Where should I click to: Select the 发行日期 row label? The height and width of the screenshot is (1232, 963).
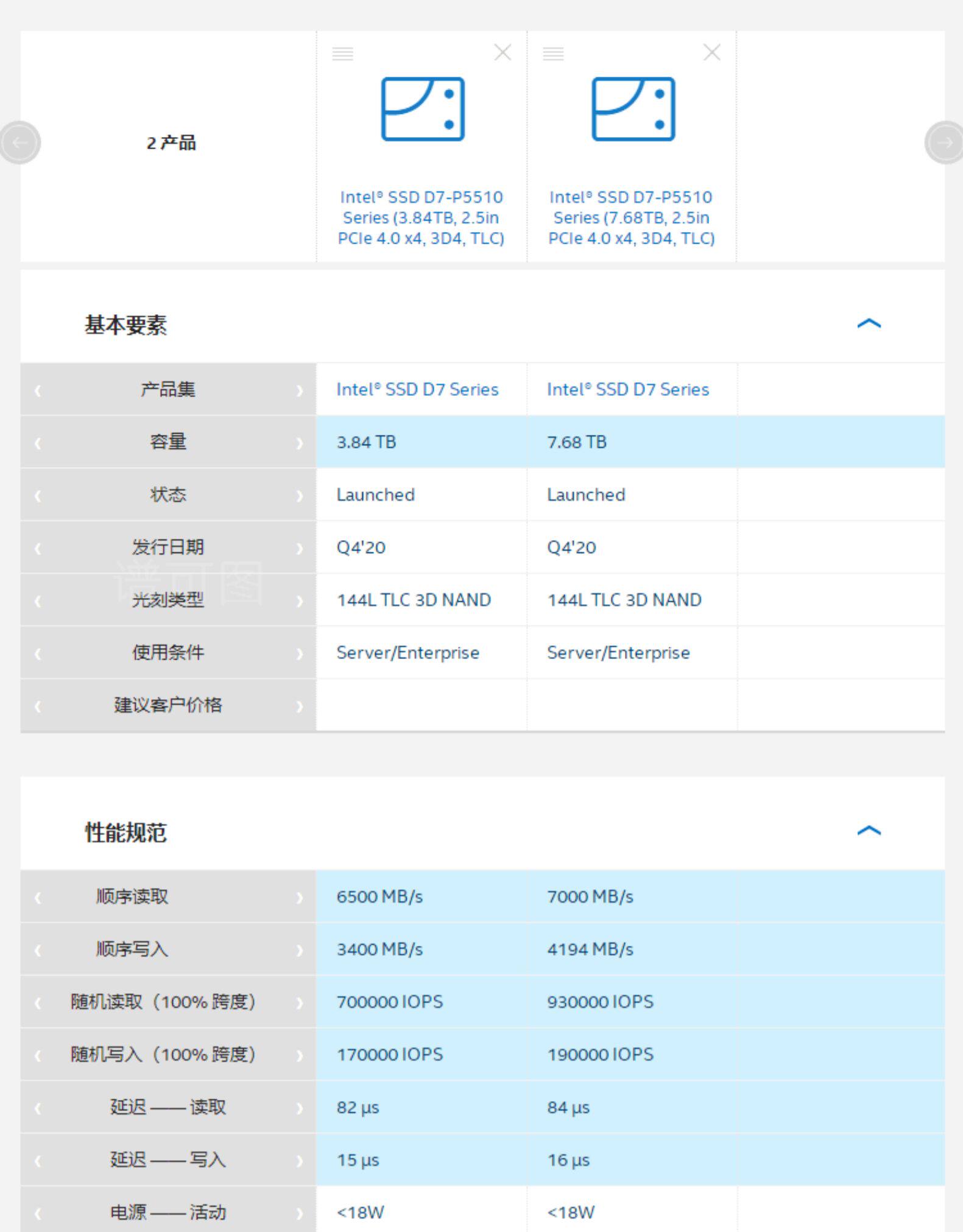[x=168, y=547]
